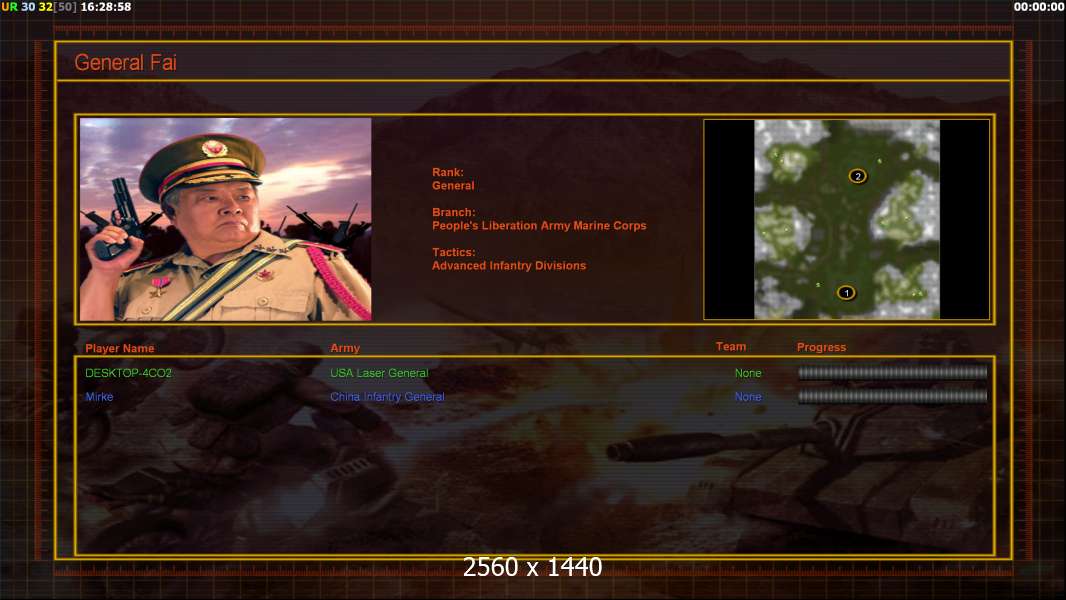Click the DESKTOP-4CO2 loading progress bar
The width and height of the screenshot is (1066, 600).
[892, 372]
